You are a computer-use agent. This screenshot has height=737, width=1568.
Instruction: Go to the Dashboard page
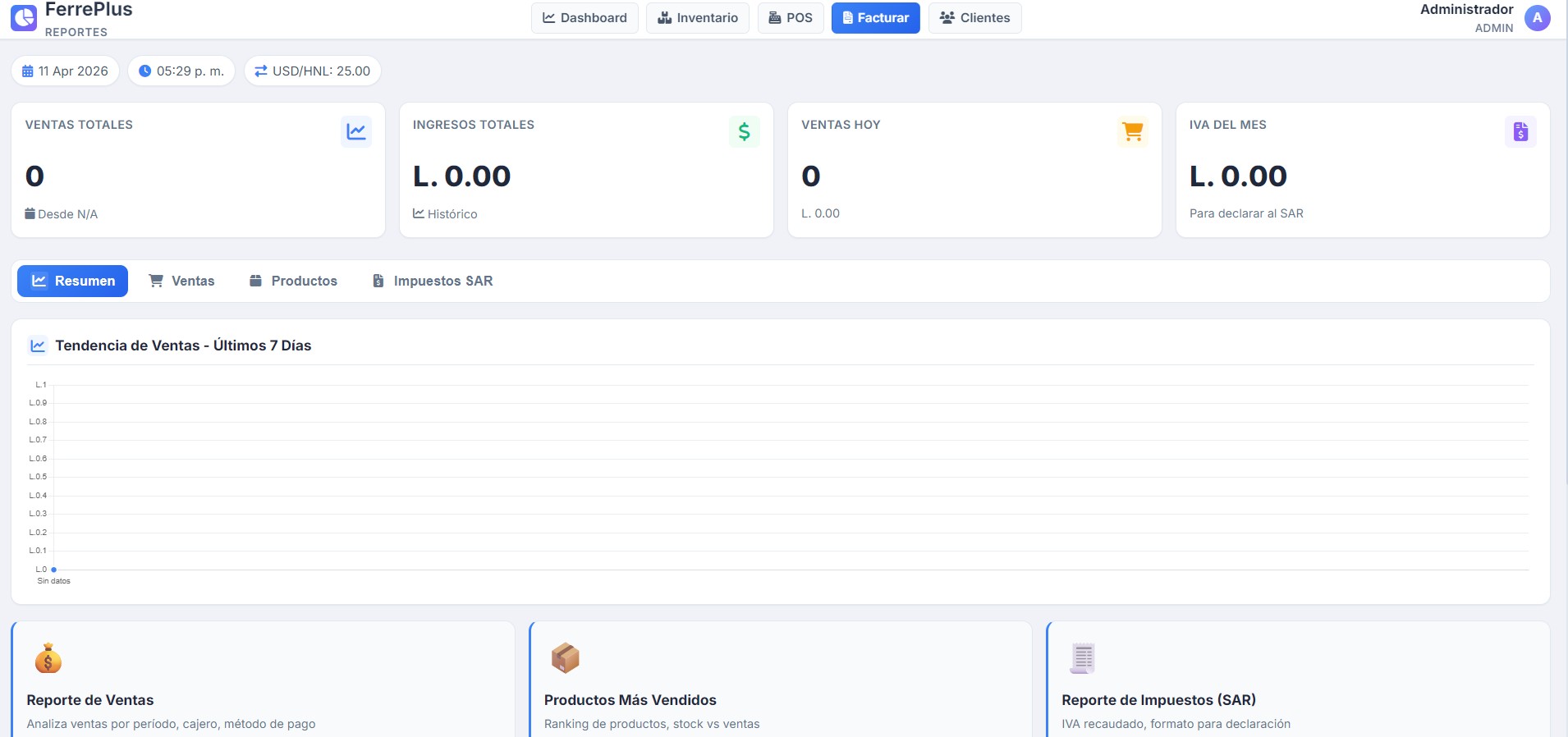[x=585, y=18]
